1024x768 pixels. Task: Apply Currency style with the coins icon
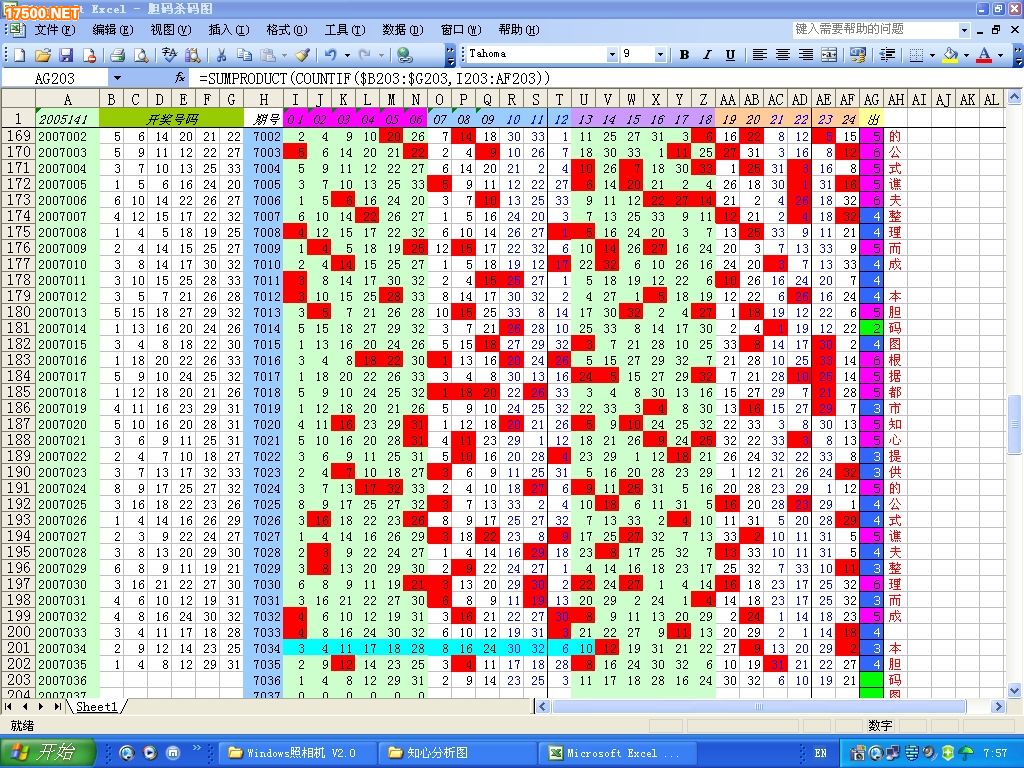tap(857, 55)
